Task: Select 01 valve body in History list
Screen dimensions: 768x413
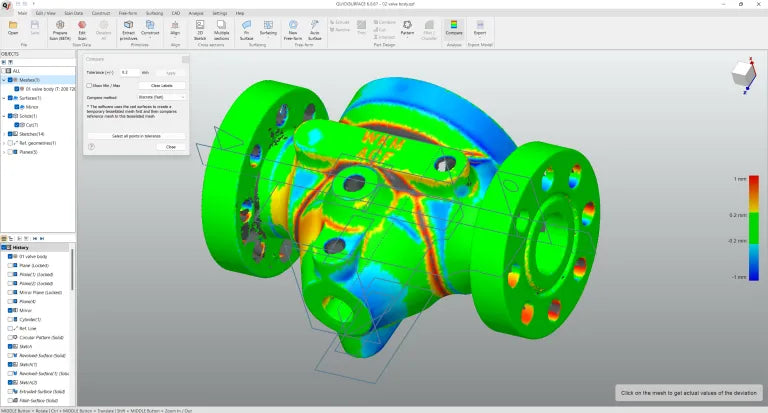Action: coord(33,256)
